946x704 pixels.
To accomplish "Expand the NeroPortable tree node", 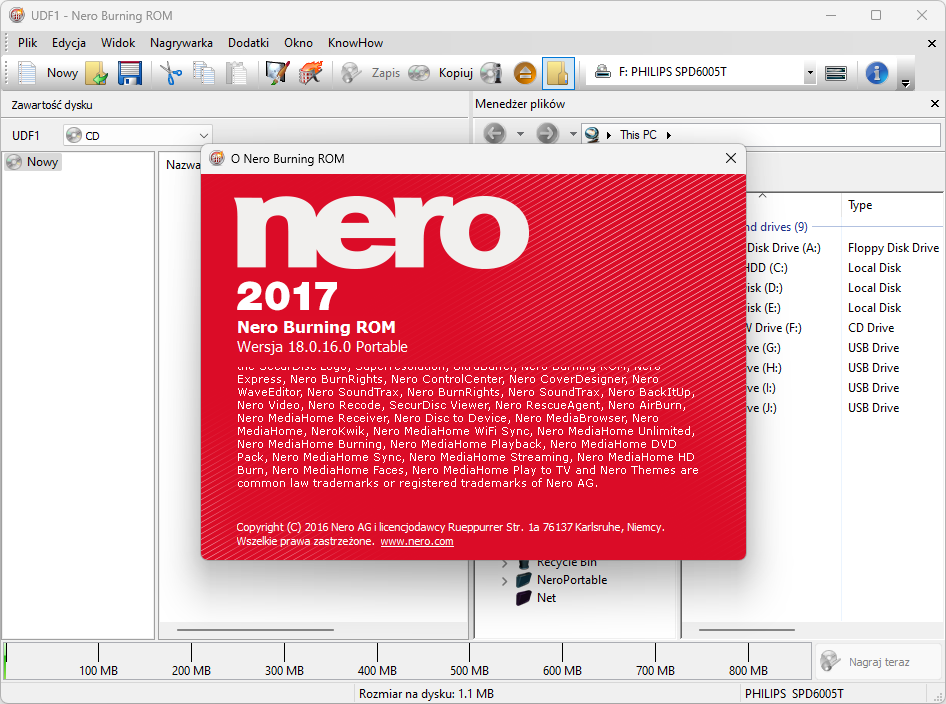I will point(504,581).
